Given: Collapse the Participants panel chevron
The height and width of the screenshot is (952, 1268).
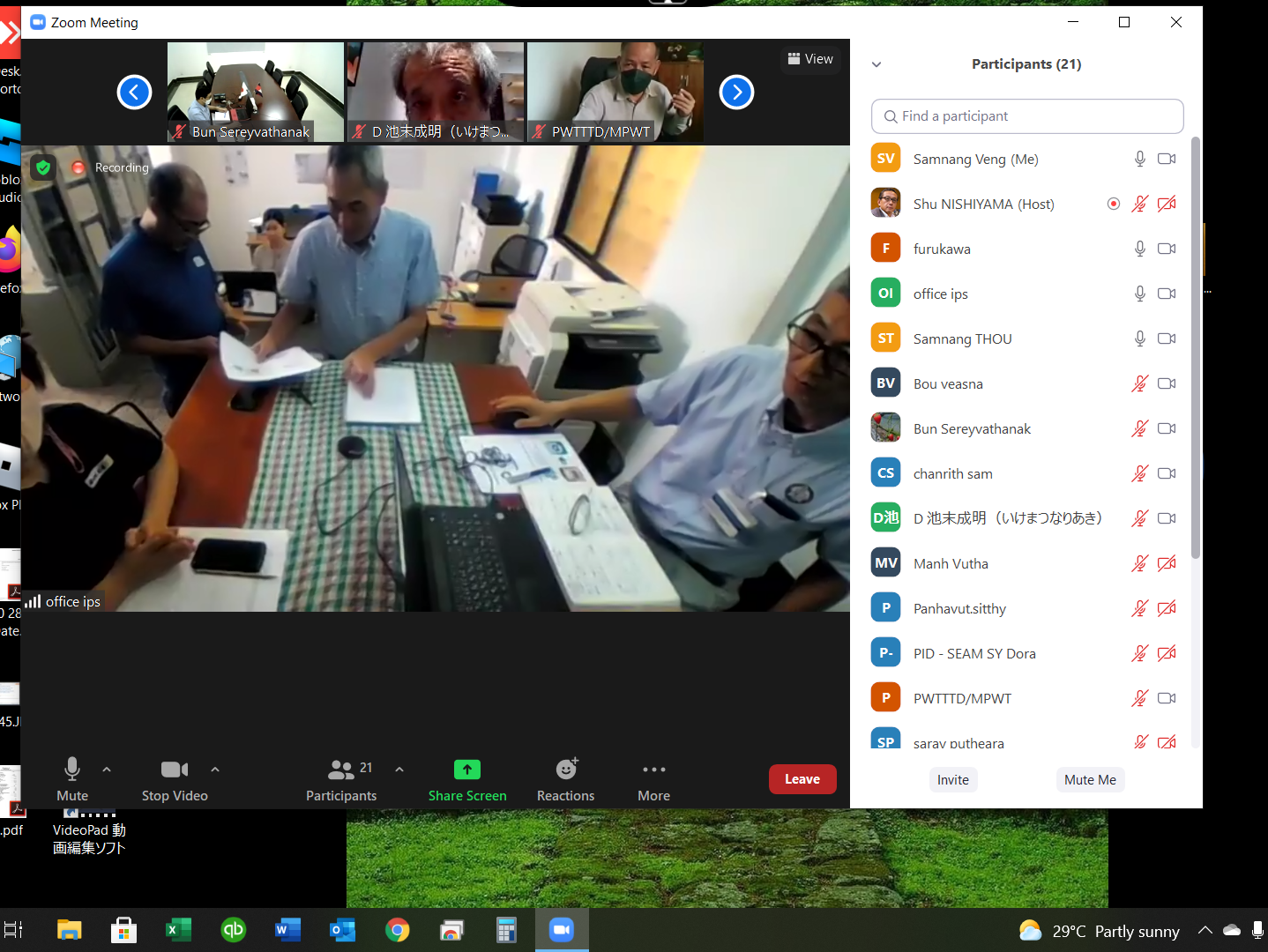Looking at the screenshot, I should 876,64.
